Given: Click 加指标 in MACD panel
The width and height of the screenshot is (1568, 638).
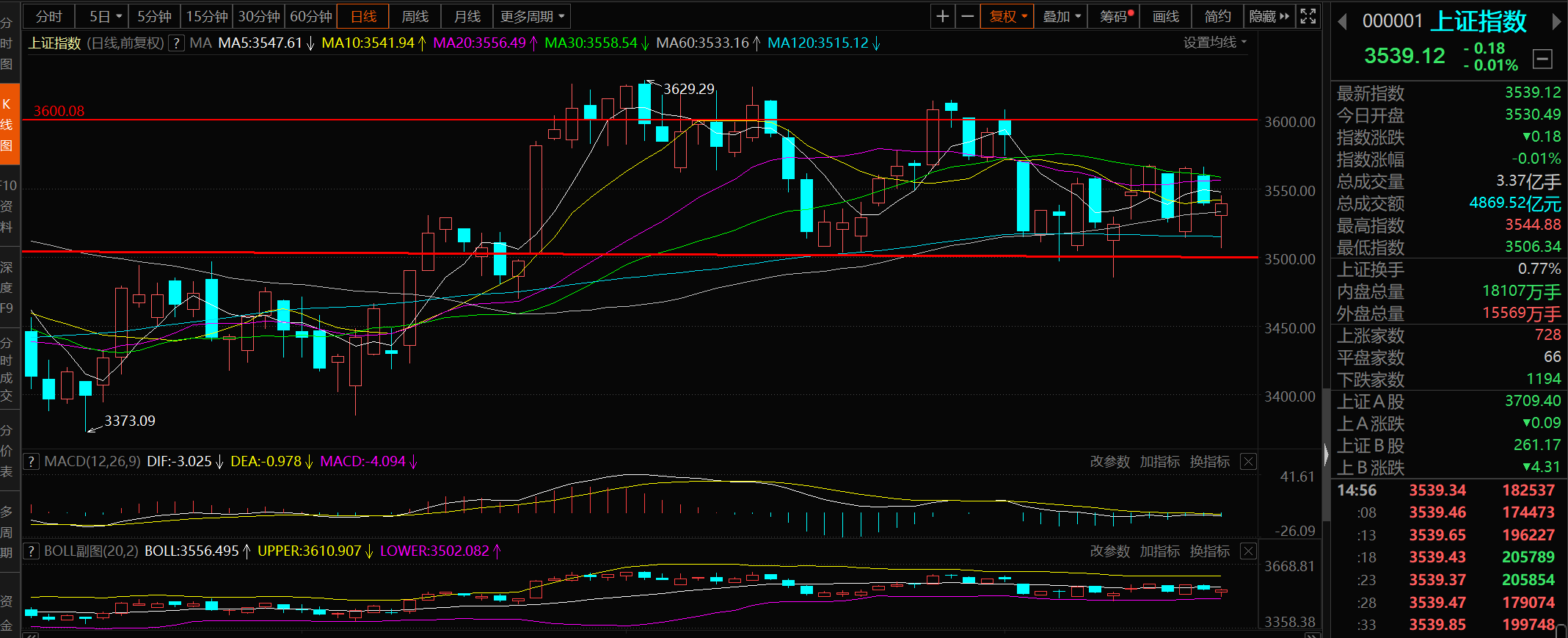Looking at the screenshot, I should (1159, 462).
